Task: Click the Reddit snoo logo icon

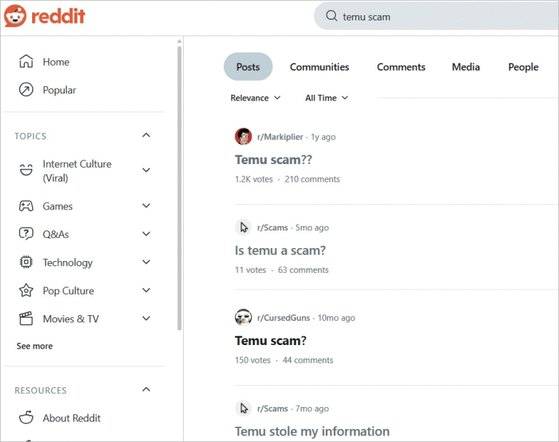Action: tap(15, 16)
